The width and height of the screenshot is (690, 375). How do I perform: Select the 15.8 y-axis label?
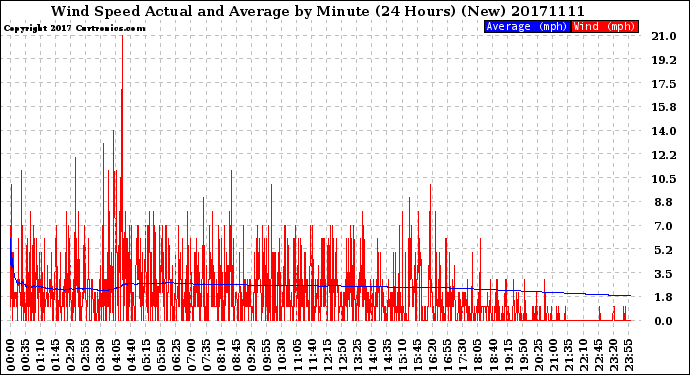(664, 107)
